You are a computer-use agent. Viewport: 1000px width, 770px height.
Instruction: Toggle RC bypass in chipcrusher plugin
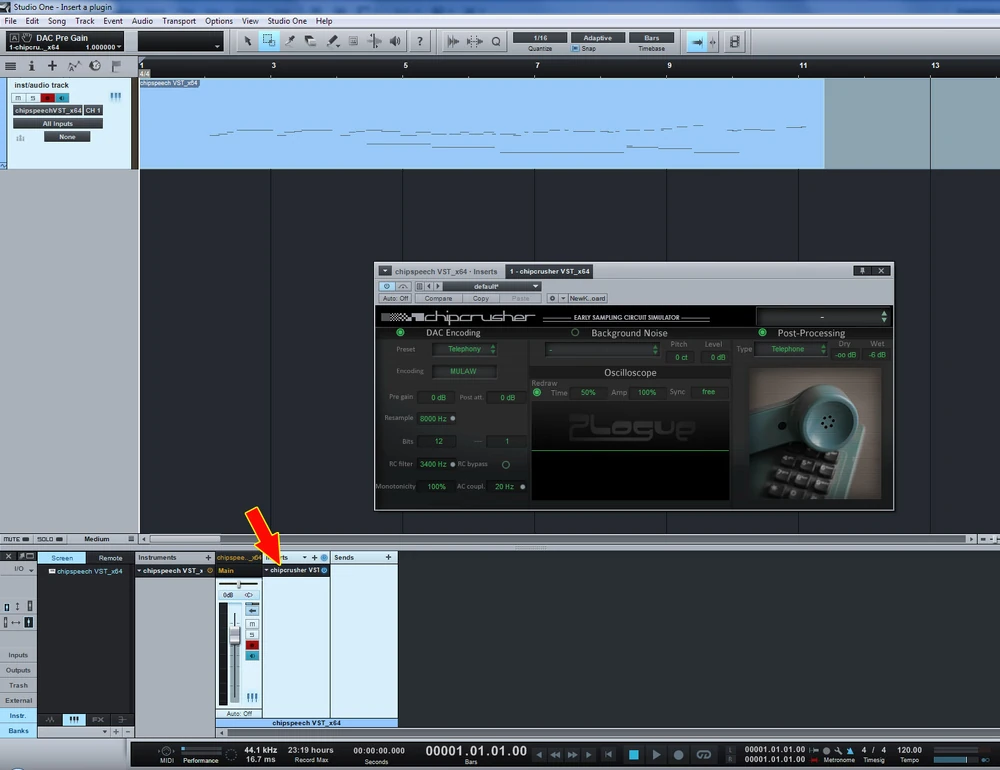(505, 464)
